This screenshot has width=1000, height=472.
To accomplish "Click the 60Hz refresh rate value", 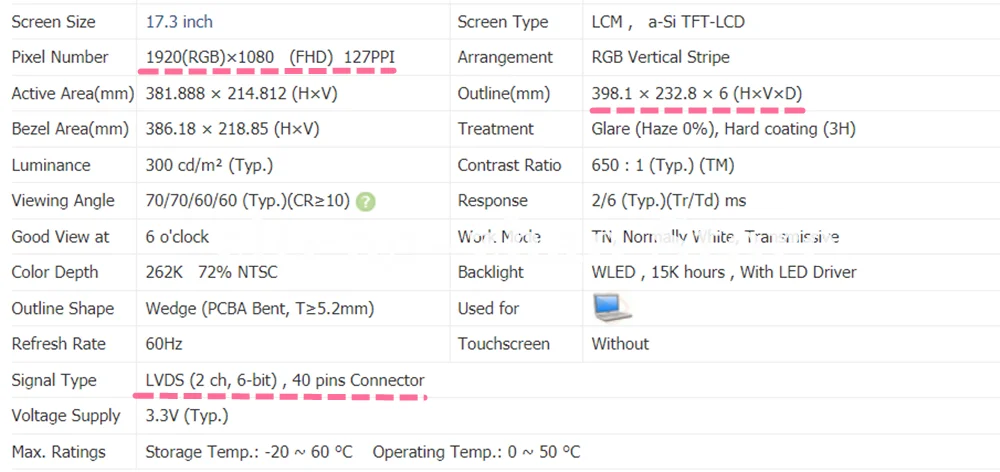I will (164, 344).
